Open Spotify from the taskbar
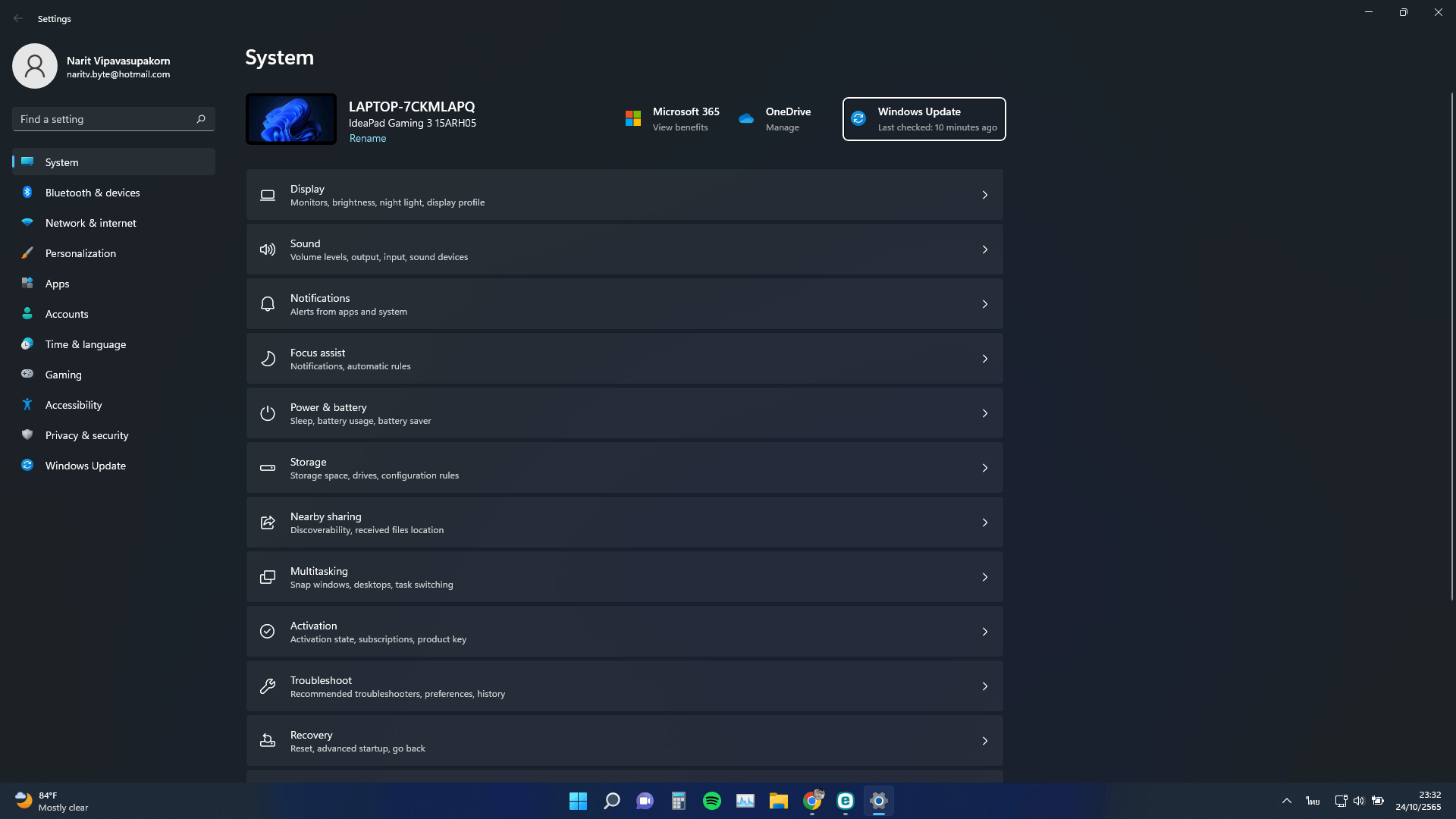This screenshot has height=819, width=1456. click(712, 801)
